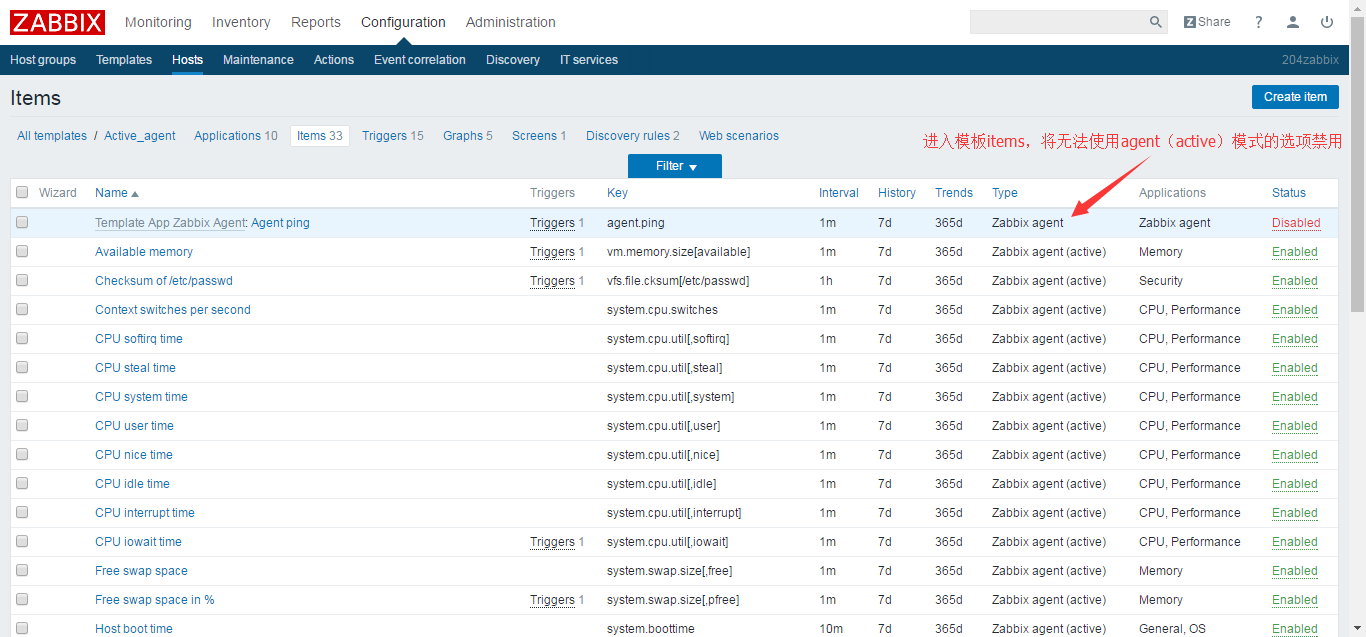Switch to Discovery rules 2 tab
This screenshot has height=637, width=1366.
[x=633, y=136]
